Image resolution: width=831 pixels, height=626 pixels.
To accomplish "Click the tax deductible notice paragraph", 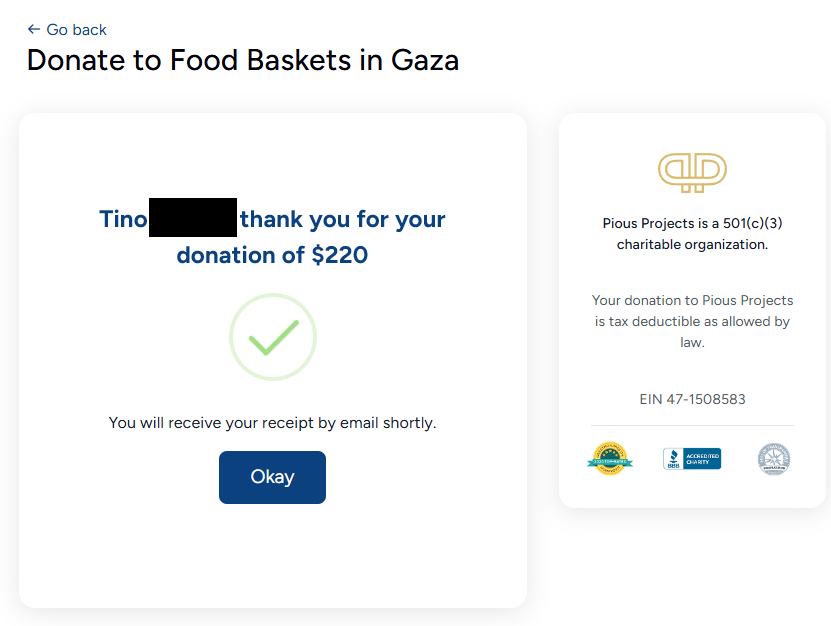I will click(692, 321).
